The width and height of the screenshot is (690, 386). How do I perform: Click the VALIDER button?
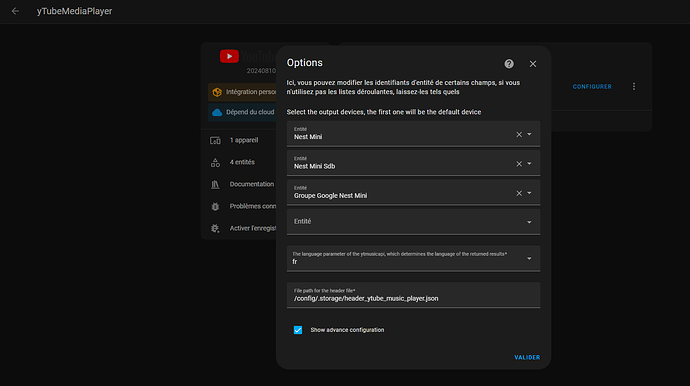[527, 357]
